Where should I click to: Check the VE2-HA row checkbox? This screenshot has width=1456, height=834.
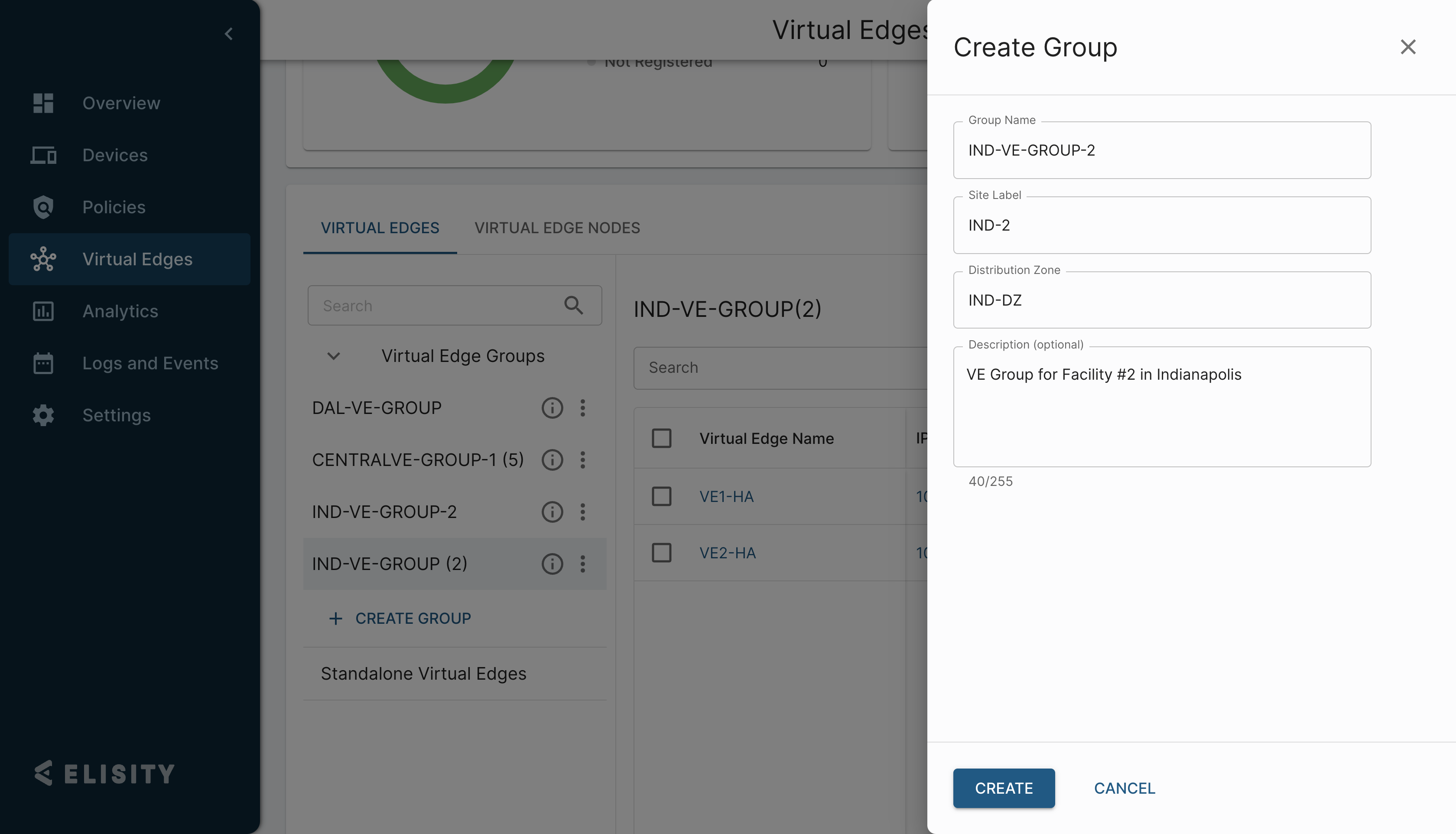tap(661, 553)
